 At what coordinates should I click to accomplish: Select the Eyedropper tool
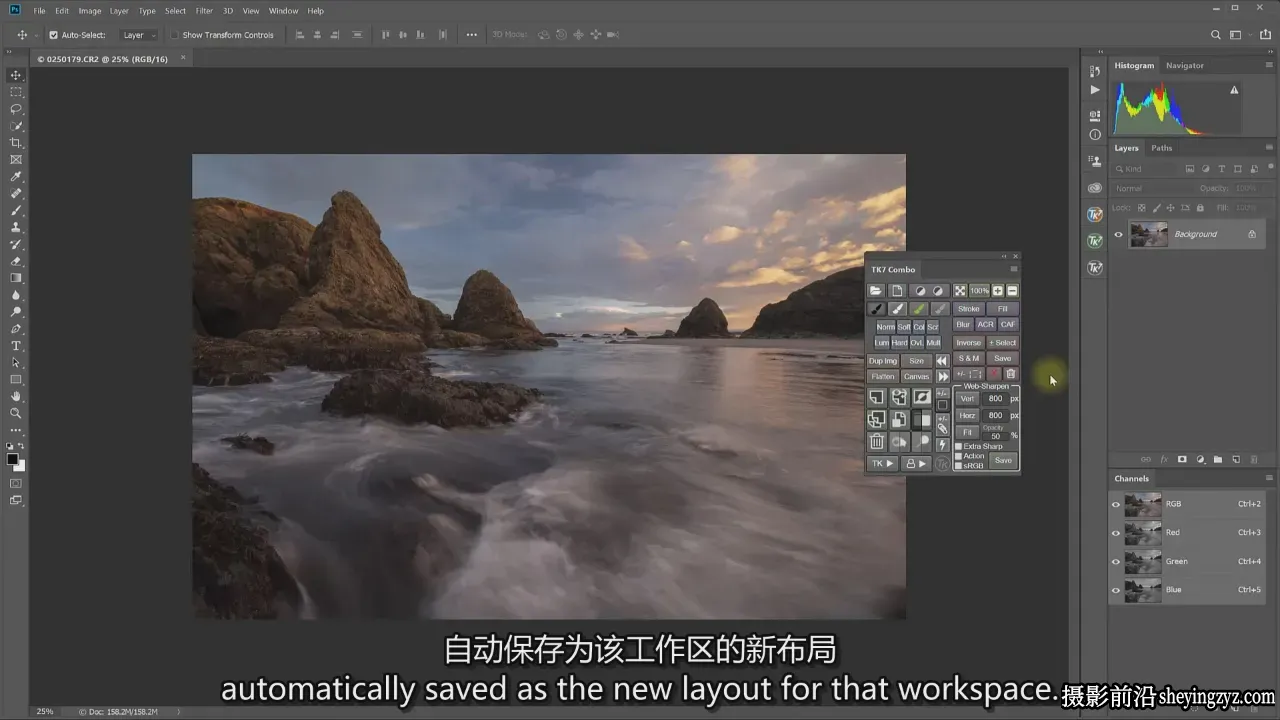coord(16,177)
